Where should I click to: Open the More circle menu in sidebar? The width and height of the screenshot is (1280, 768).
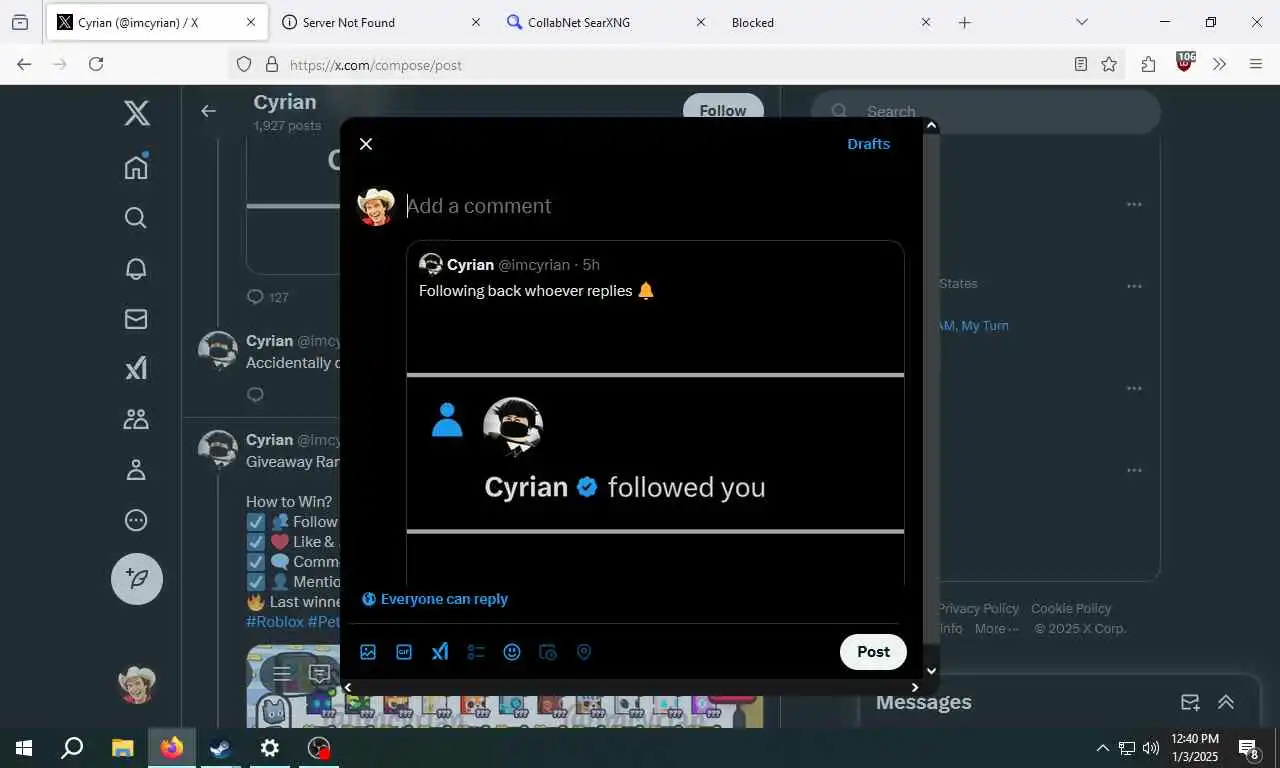tap(137, 521)
